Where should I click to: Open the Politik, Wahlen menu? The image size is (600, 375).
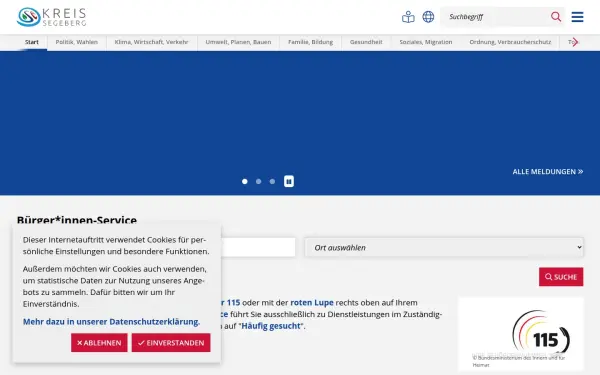click(x=77, y=42)
